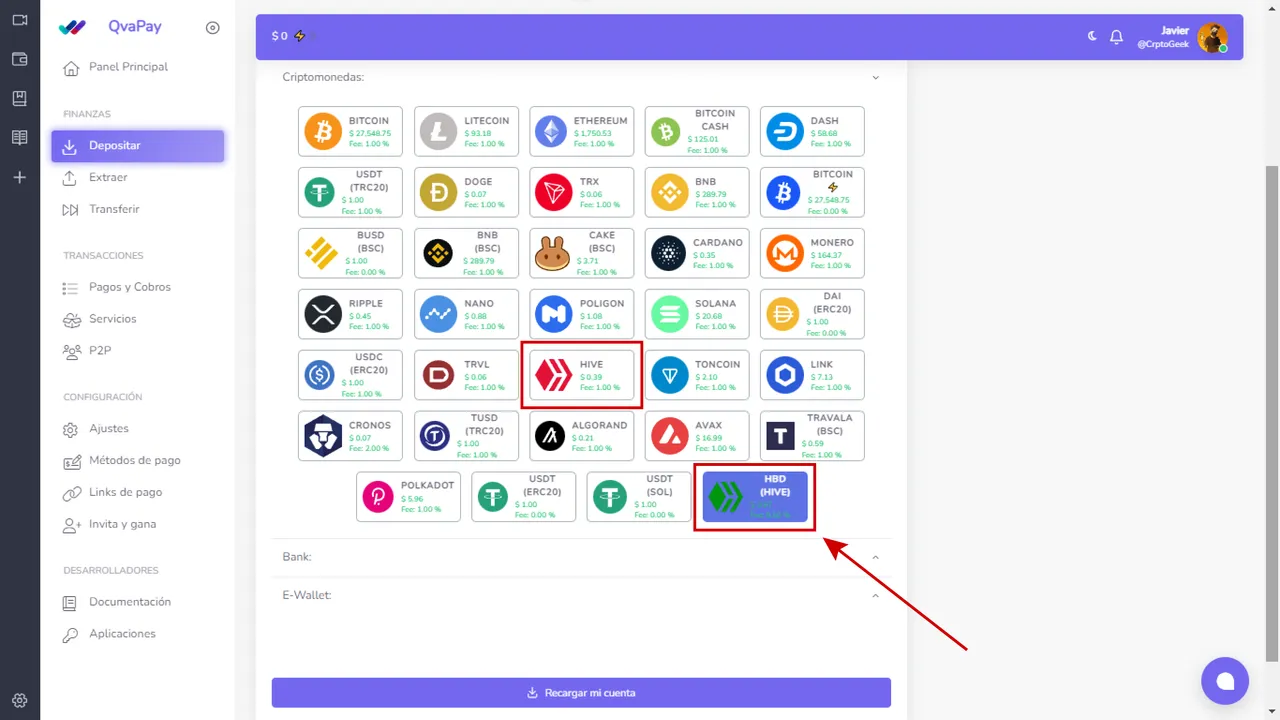
Task: Select the Nano coin card
Action: click(x=466, y=314)
